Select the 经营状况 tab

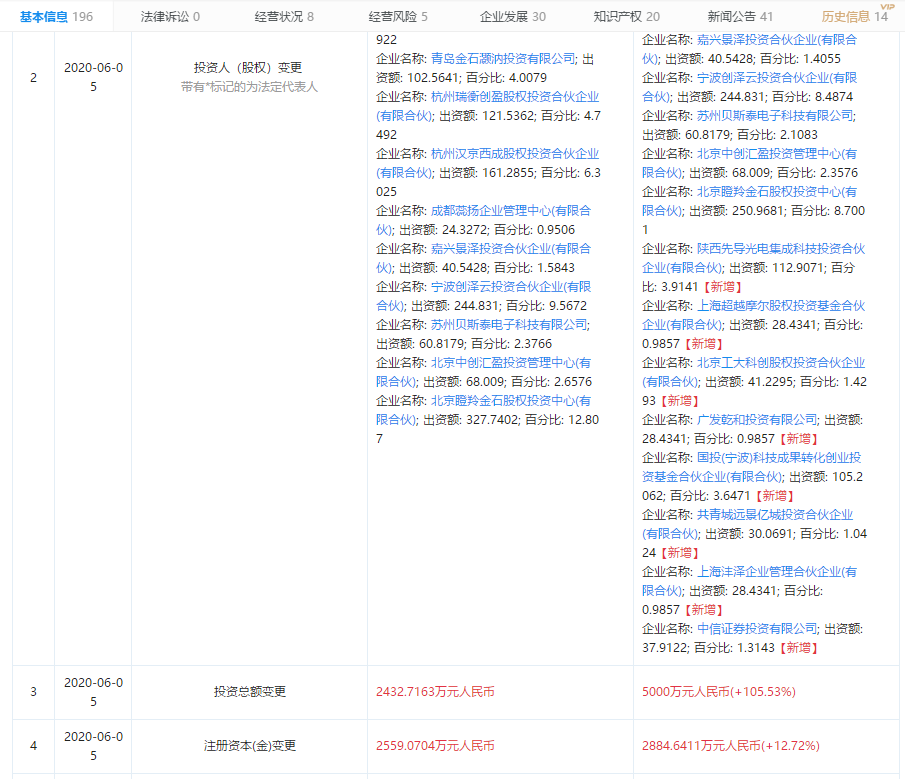pyautogui.click(x=284, y=16)
